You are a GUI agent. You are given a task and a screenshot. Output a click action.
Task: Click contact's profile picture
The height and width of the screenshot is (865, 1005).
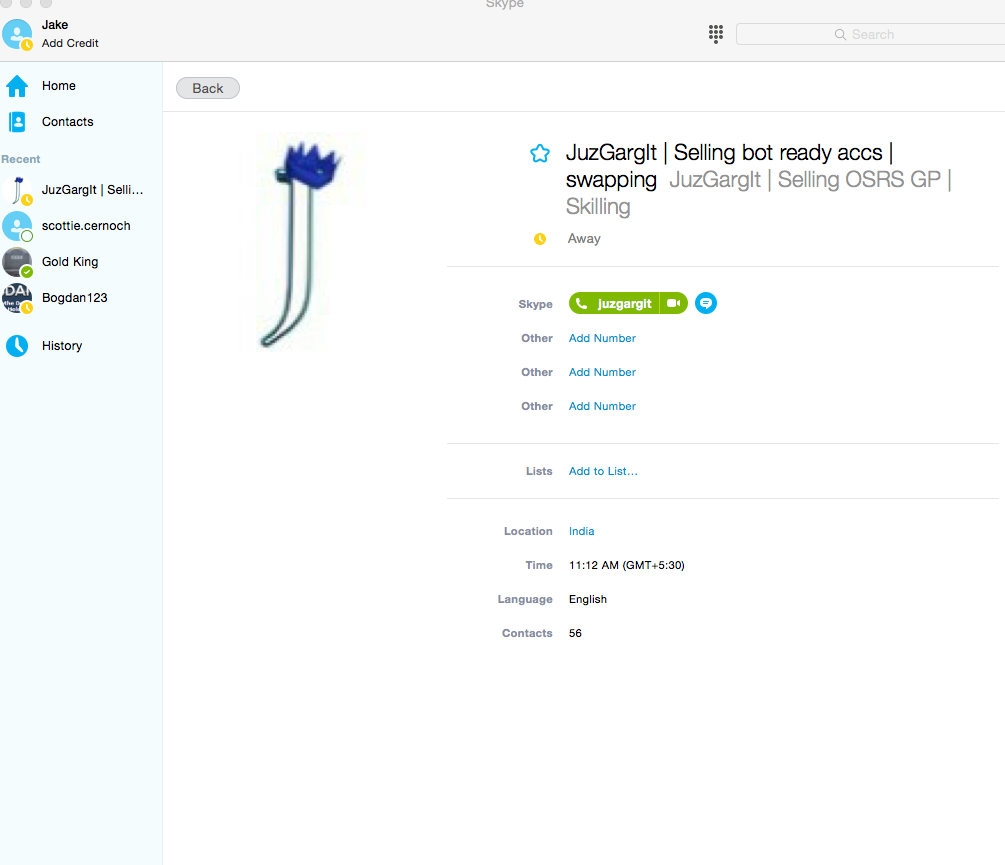303,242
